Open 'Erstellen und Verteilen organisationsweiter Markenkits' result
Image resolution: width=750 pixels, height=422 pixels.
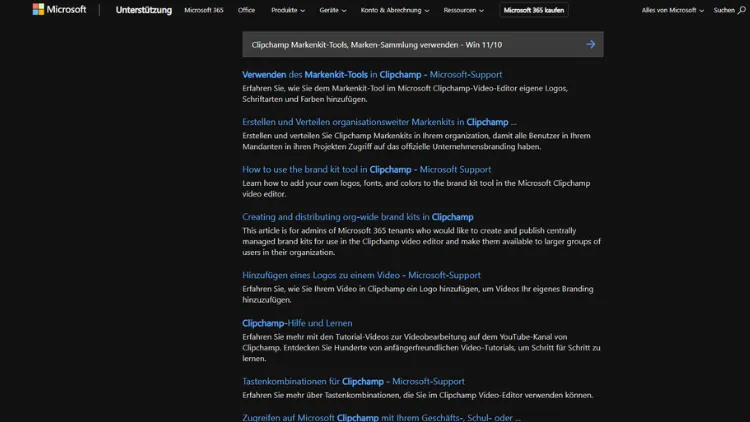379,122
